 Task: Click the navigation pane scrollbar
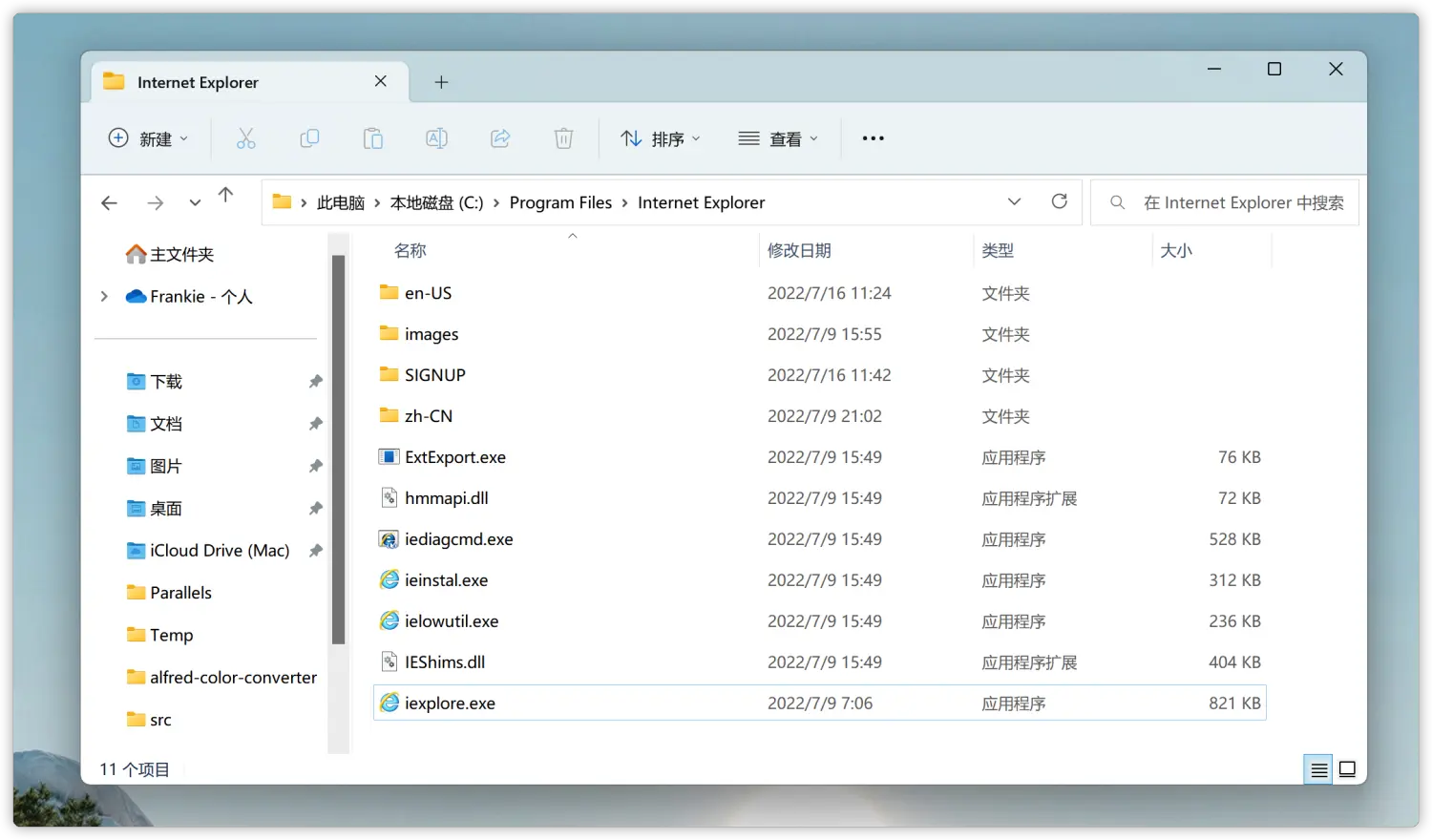[x=338, y=449]
